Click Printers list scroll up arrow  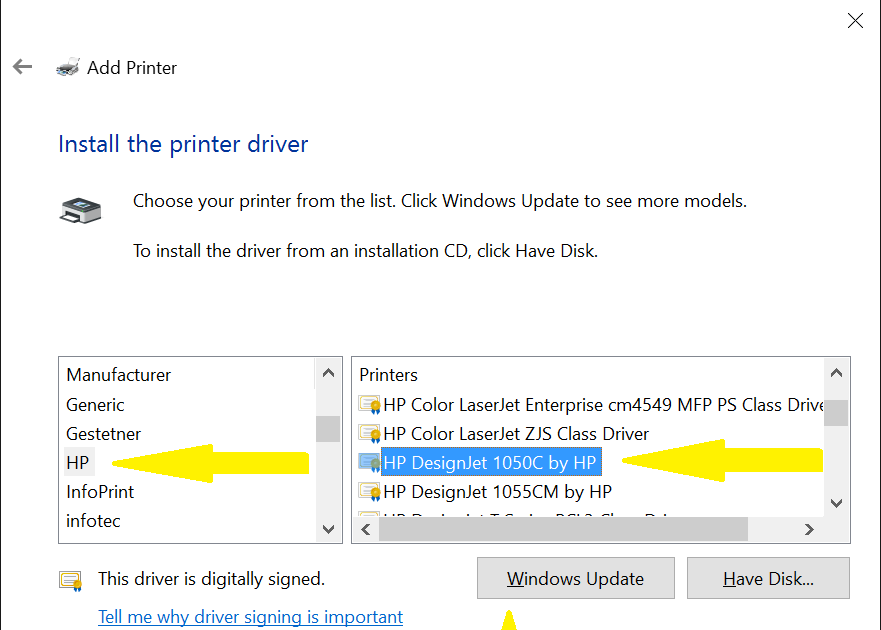[x=836, y=373]
